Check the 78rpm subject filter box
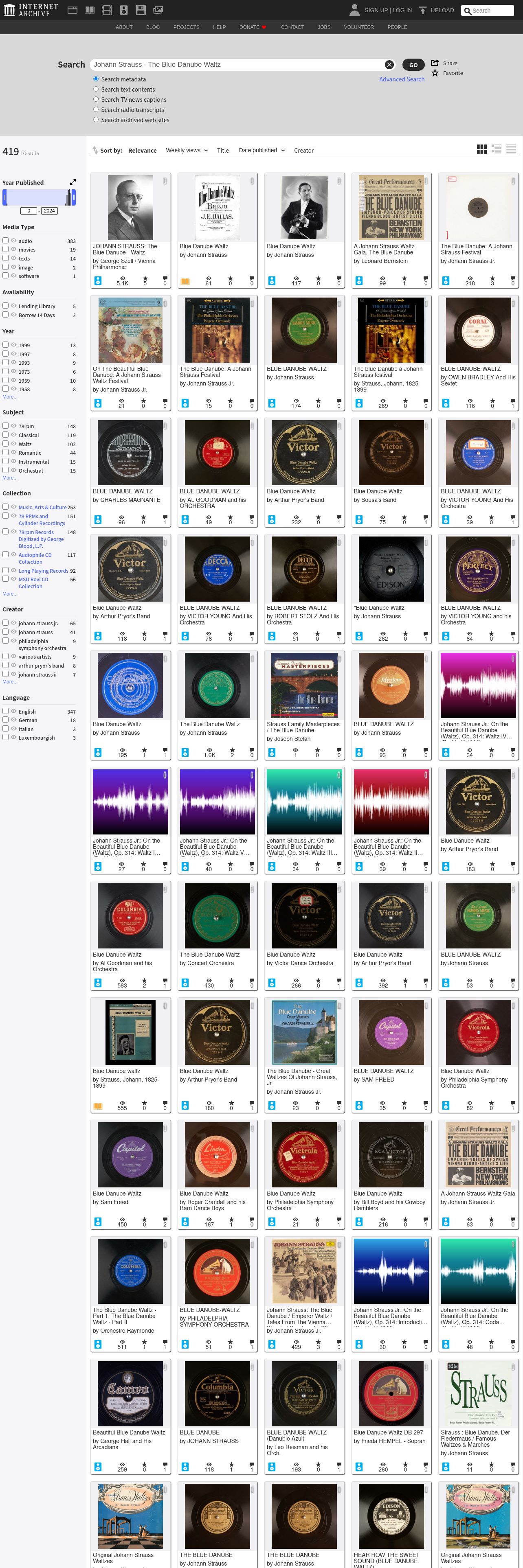The height and width of the screenshot is (1568, 523). click(5, 425)
